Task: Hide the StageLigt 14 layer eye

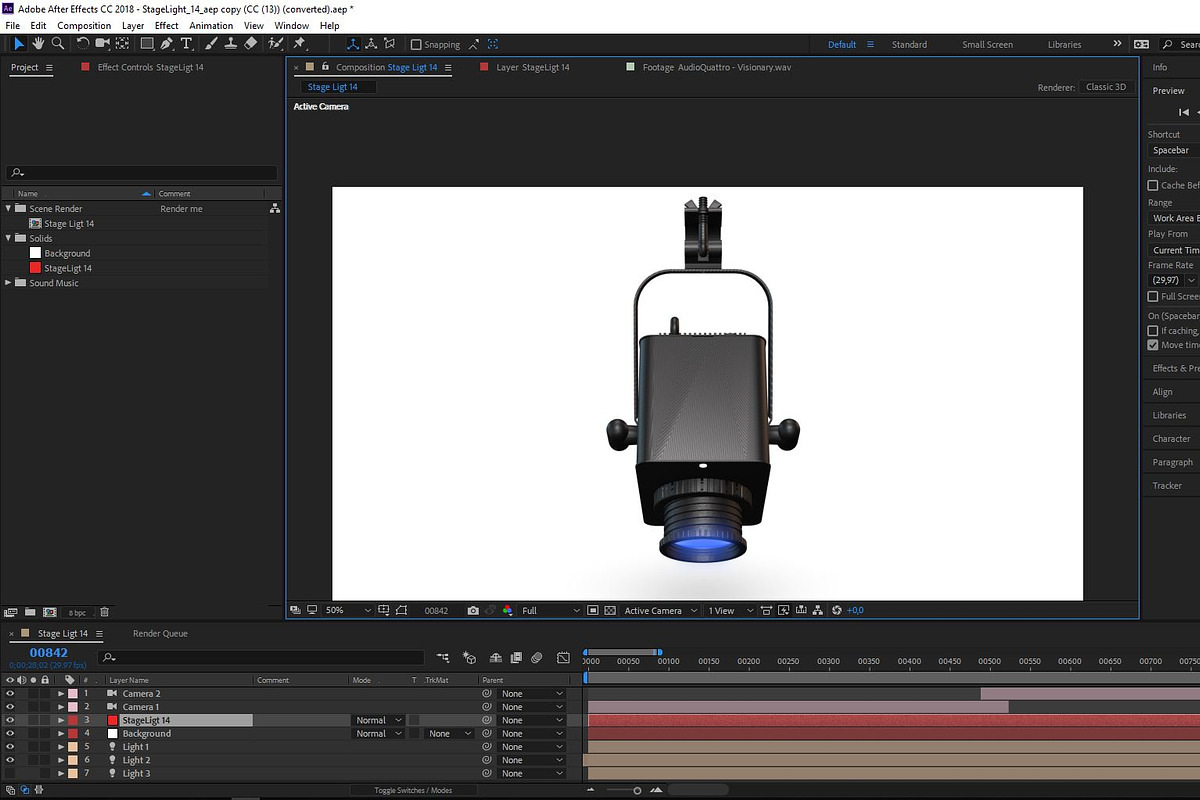Action: pos(9,720)
